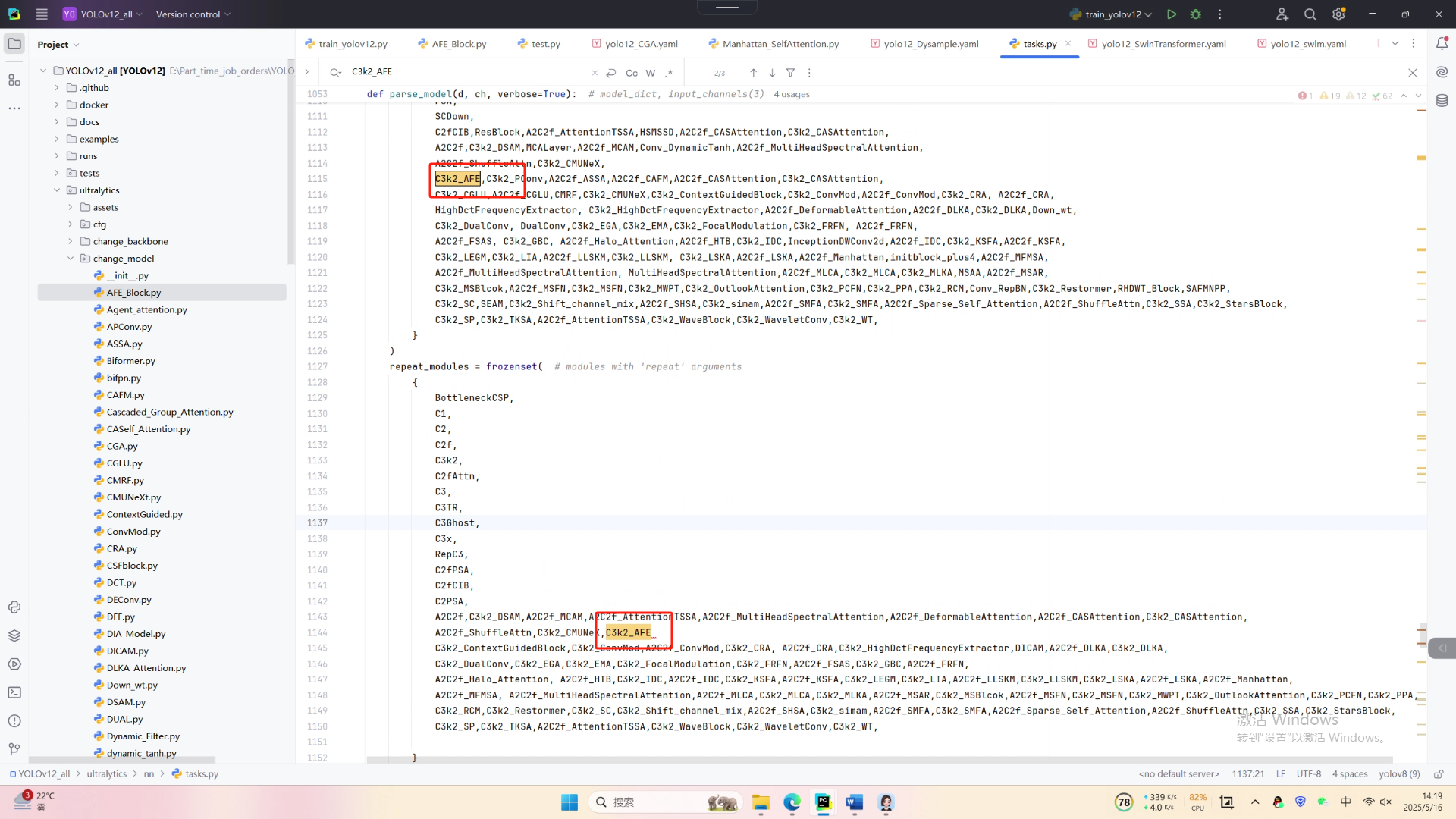Open Git tool window icon at bottom-left
Screen dimensions: 1456x819
coord(14,749)
